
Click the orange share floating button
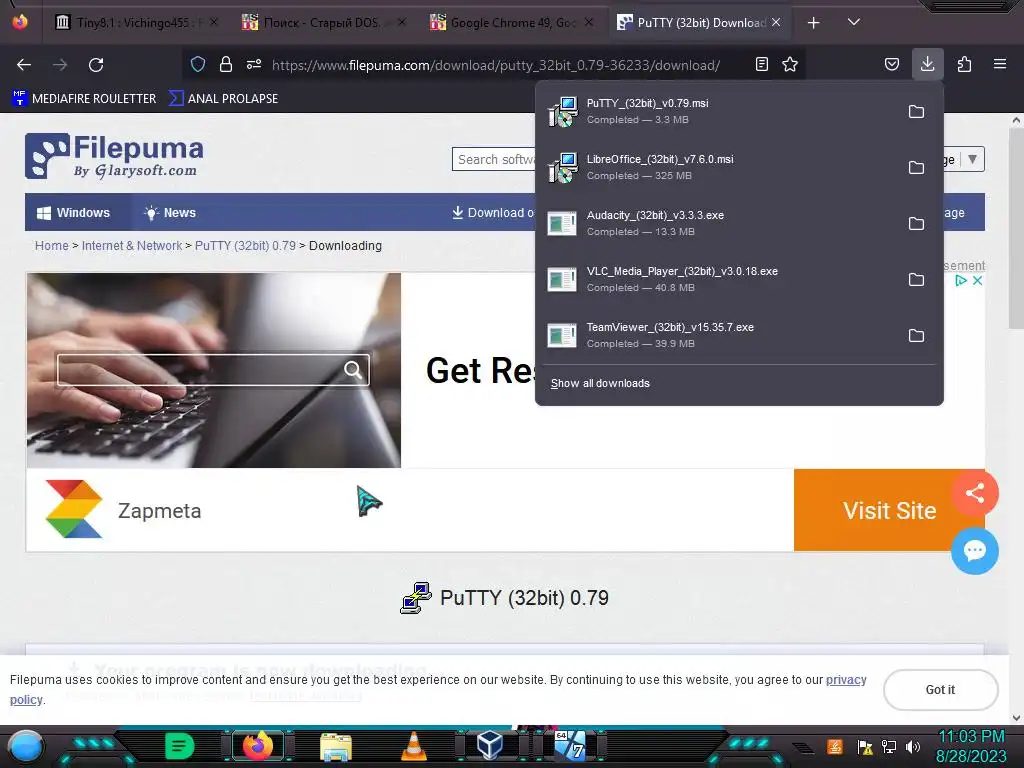pyautogui.click(x=974, y=492)
